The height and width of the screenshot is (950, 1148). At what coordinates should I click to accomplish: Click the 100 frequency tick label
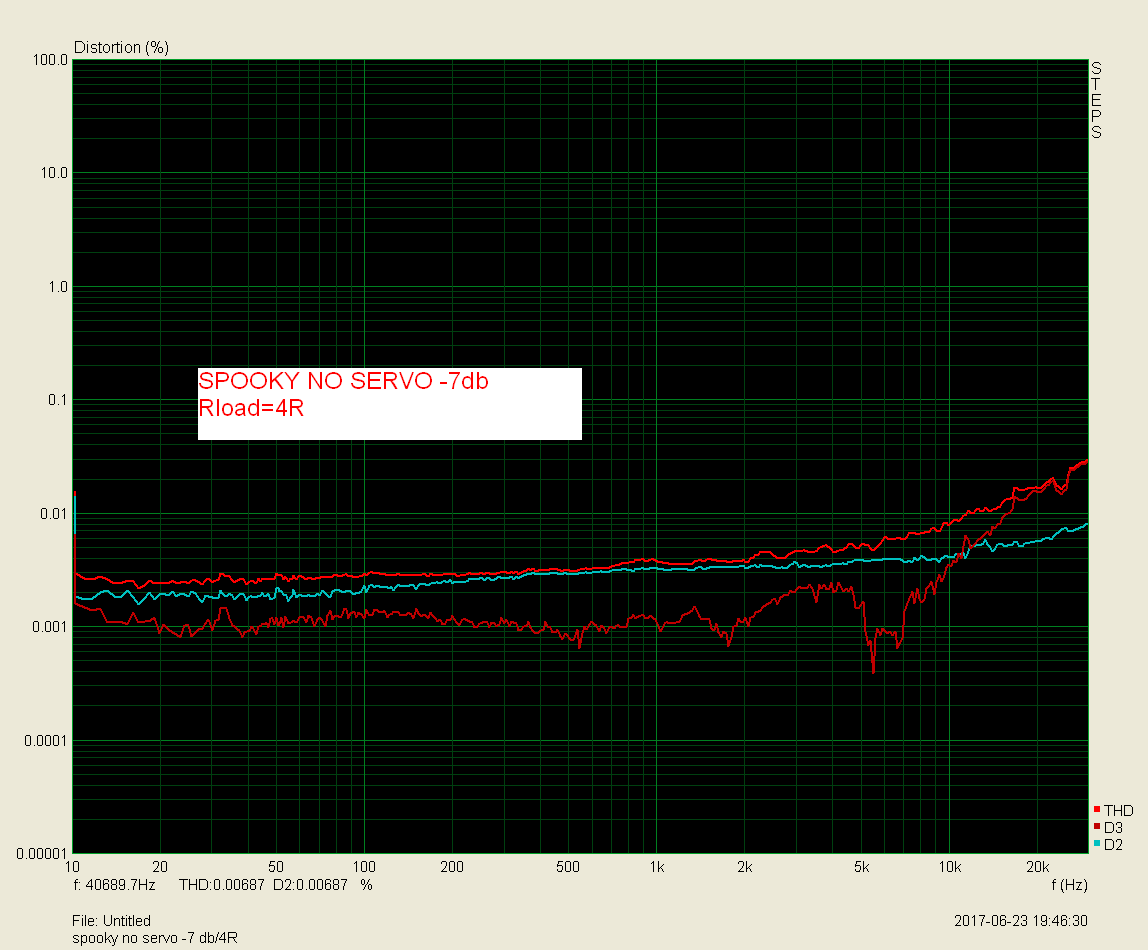coord(364,867)
